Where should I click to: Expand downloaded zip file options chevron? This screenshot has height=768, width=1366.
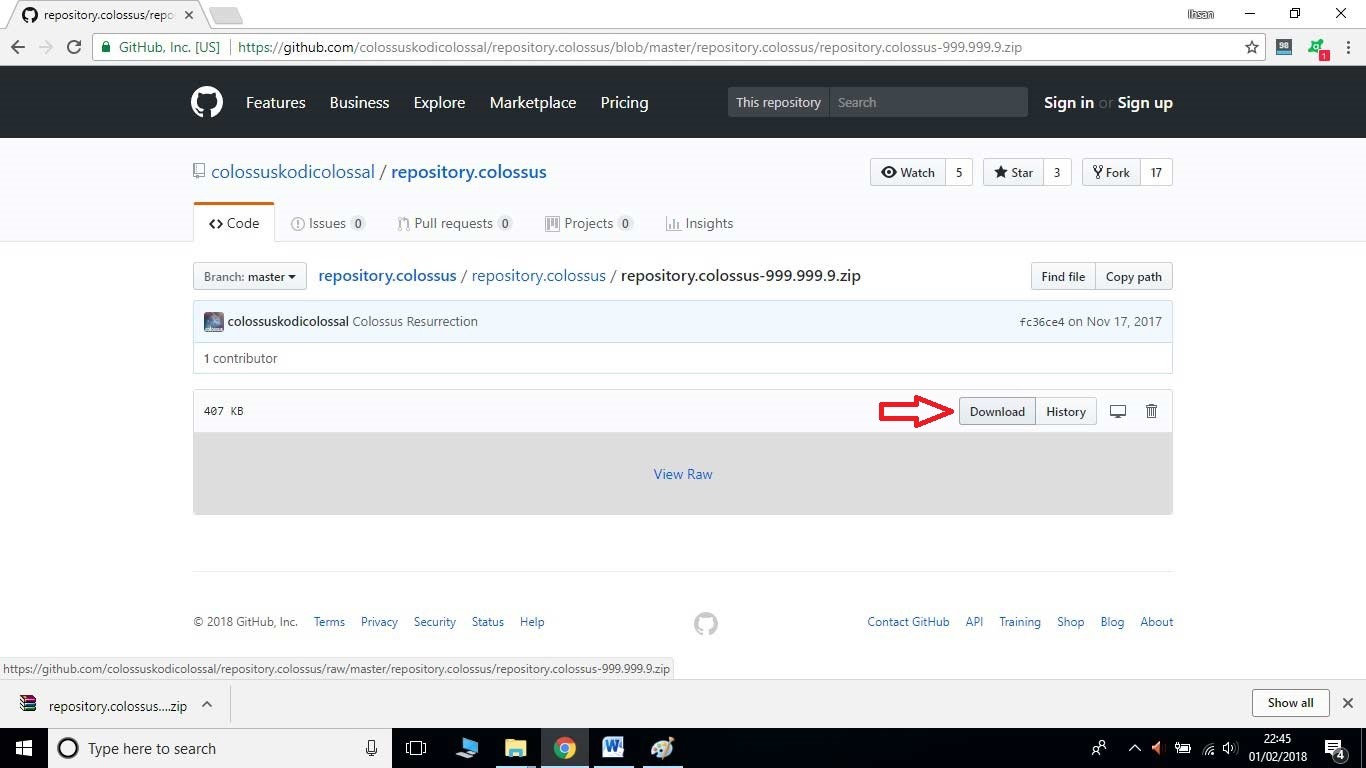[x=207, y=704]
